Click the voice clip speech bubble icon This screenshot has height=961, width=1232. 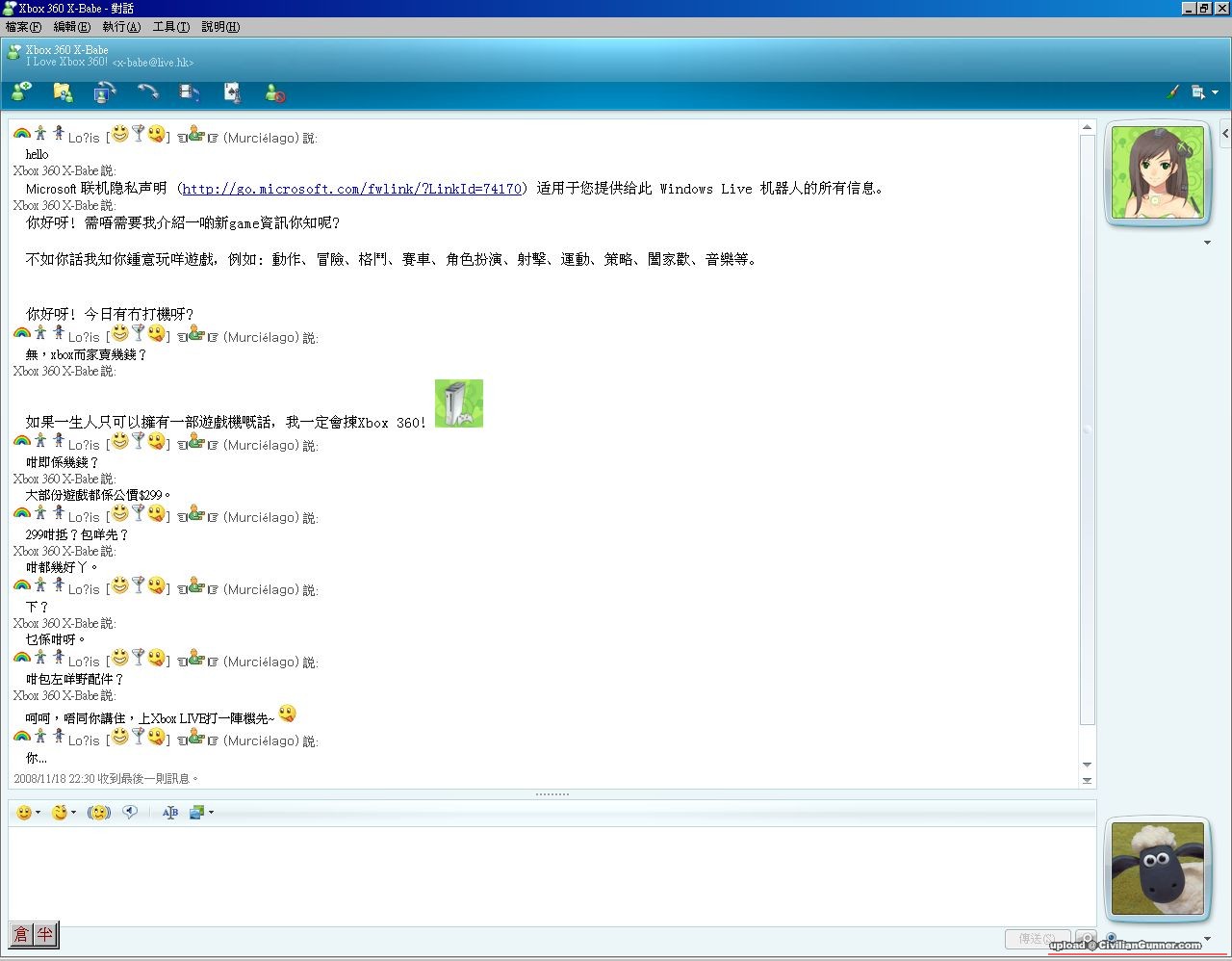pyautogui.click(x=130, y=812)
